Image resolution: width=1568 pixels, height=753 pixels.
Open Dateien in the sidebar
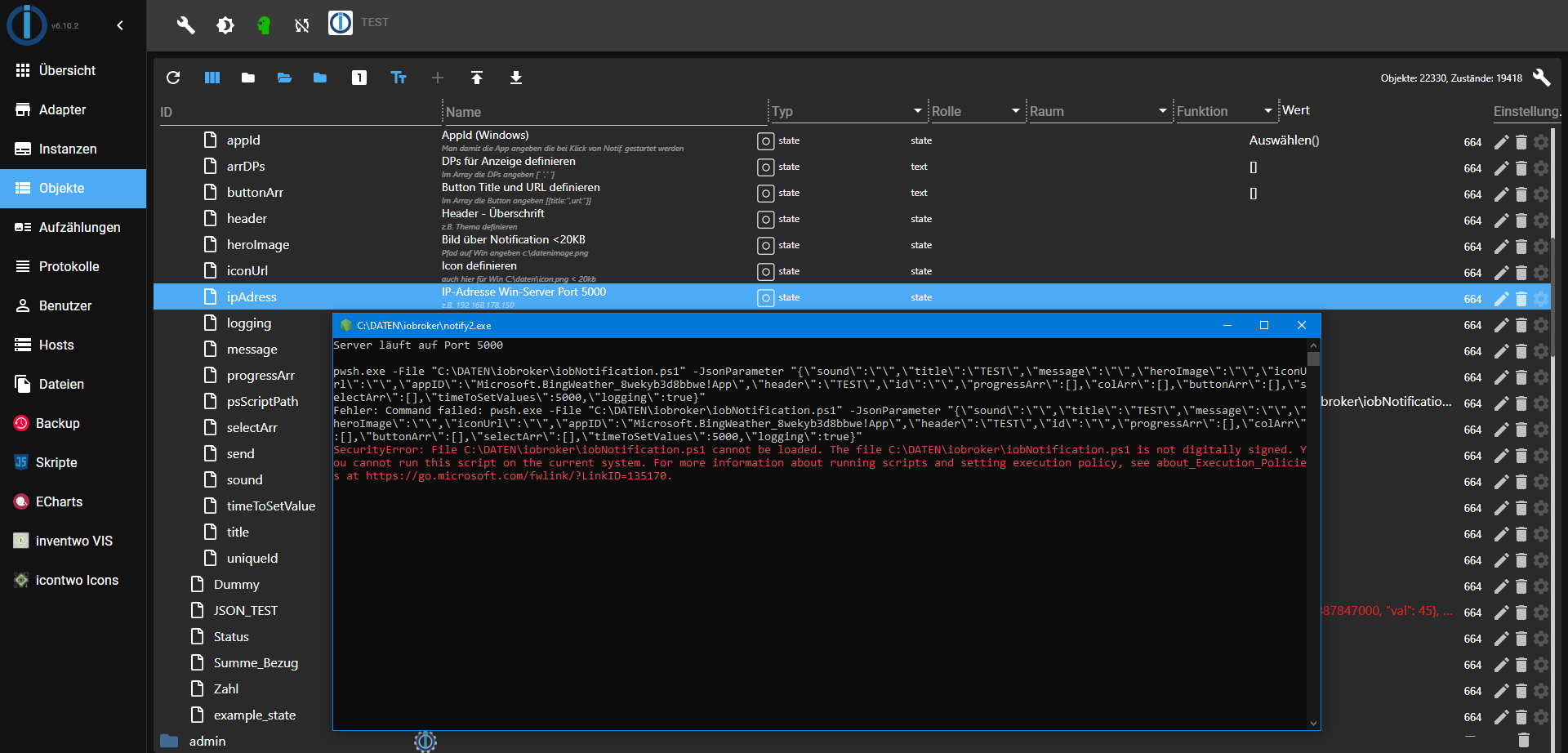point(73,384)
